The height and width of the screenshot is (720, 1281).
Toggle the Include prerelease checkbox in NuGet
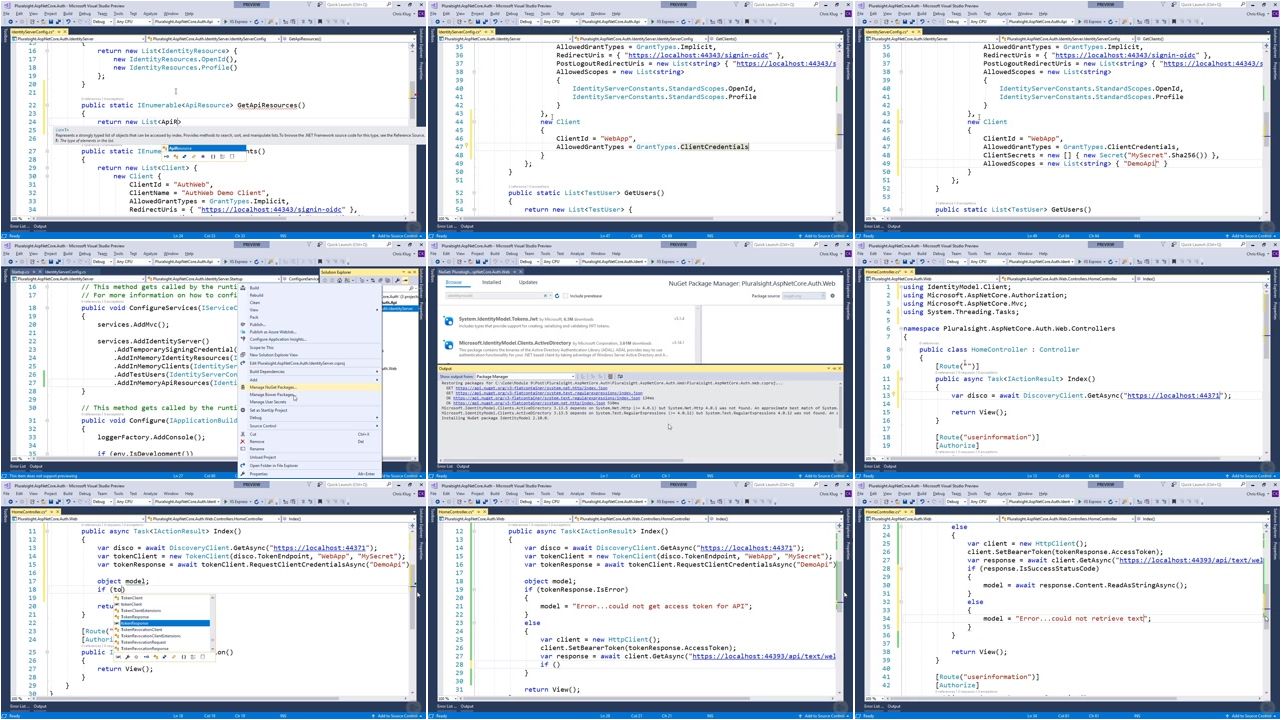(566, 296)
